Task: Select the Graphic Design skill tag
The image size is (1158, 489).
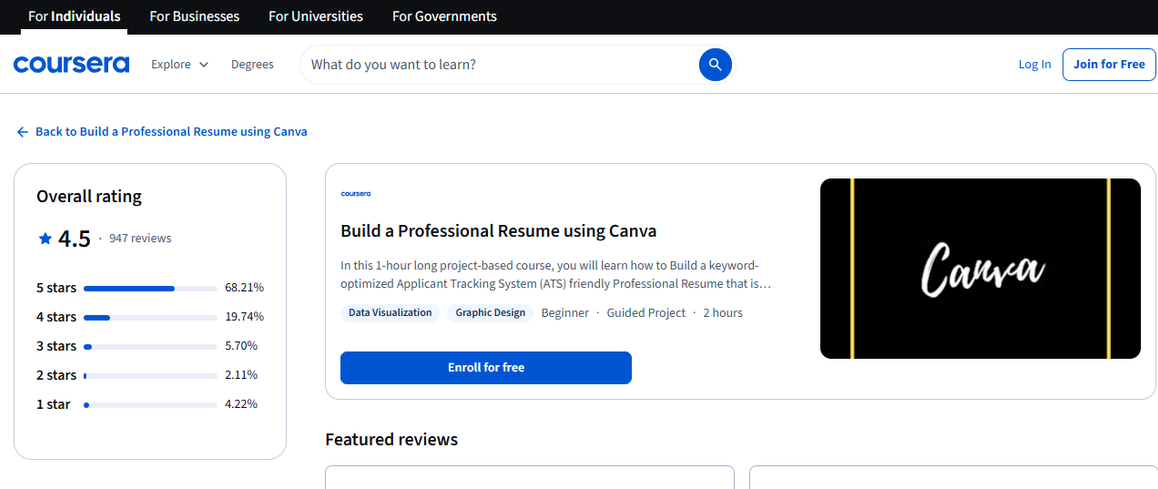Action: 490,312
